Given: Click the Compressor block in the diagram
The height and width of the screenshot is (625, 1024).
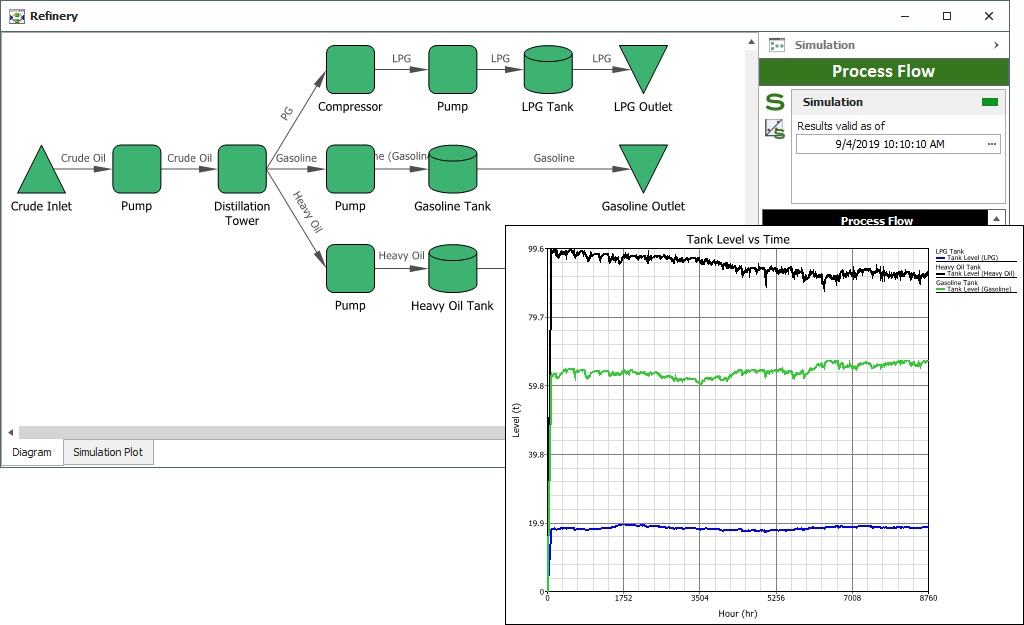Looking at the screenshot, I should (x=350, y=69).
